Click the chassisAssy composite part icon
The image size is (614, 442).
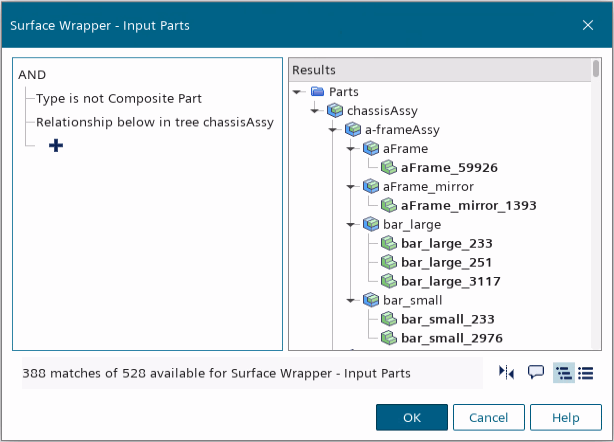coord(335,111)
